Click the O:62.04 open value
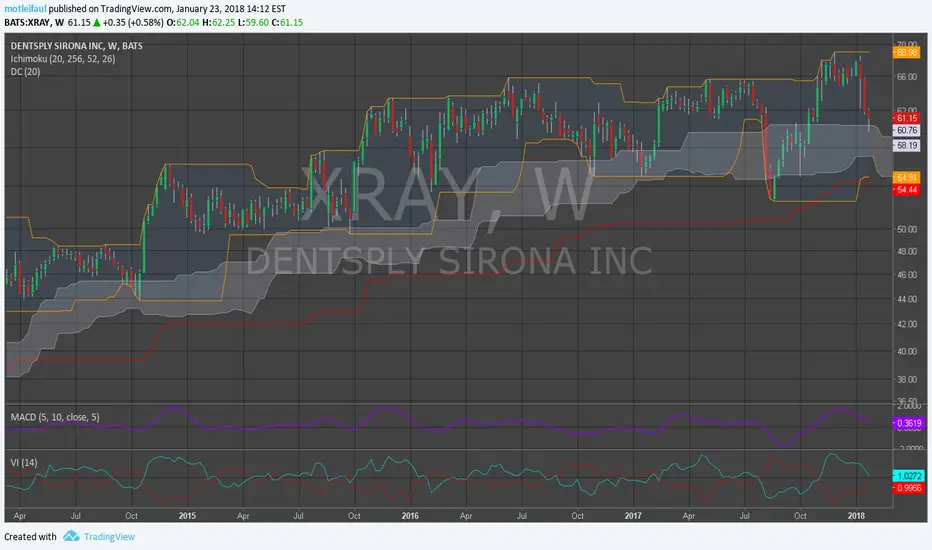The width and height of the screenshot is (932, 550). click(182, 23)
